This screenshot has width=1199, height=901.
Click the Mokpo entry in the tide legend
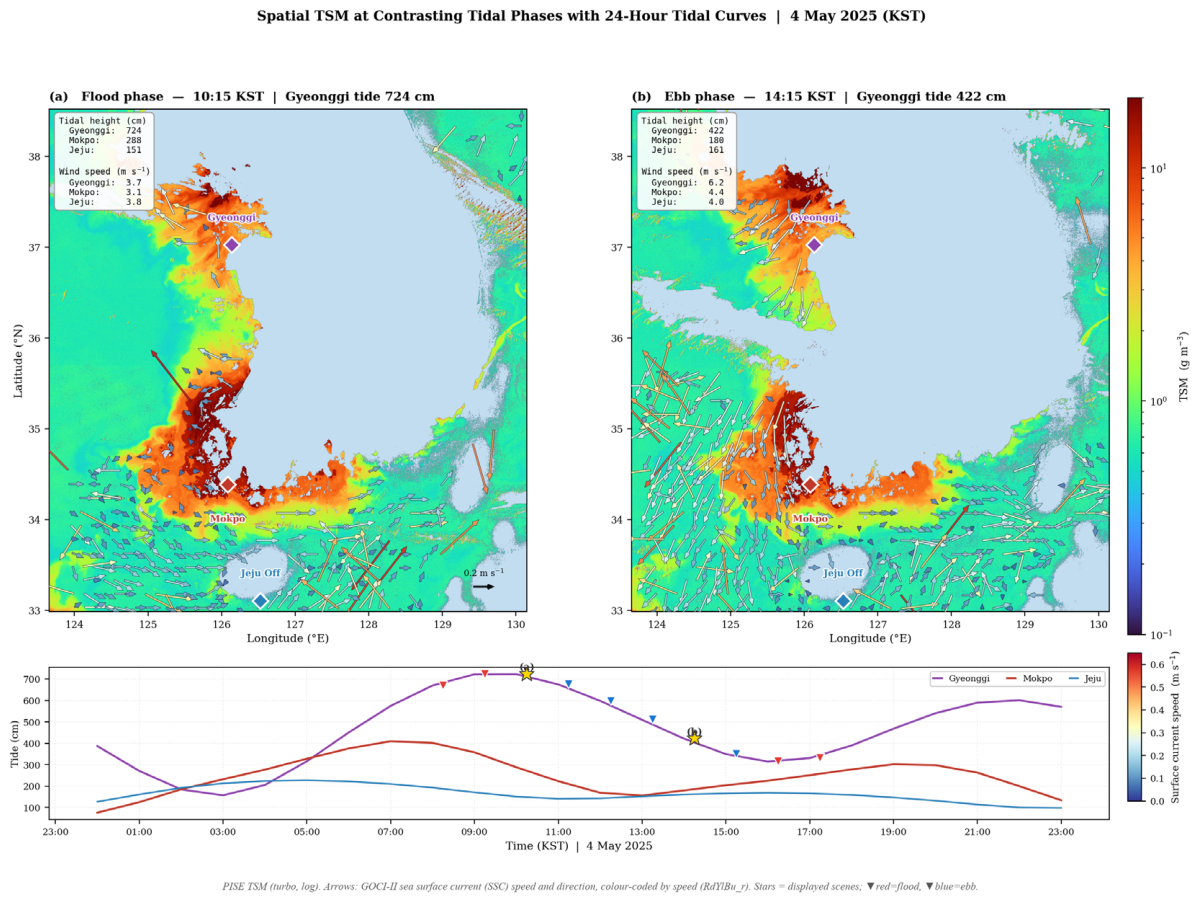[x=1028, y=678]
